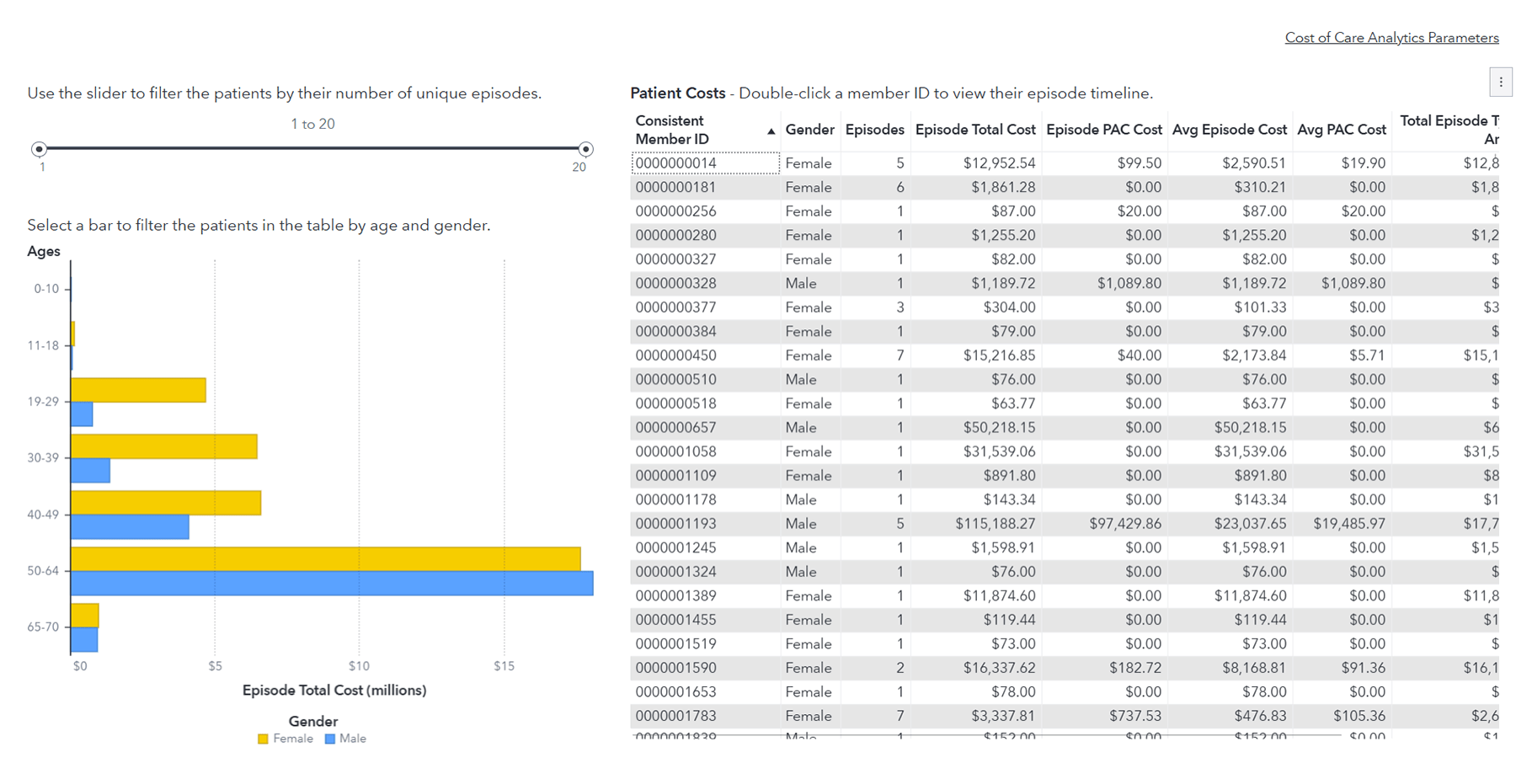The height and width of the screenshot is (784, 1516).
Task: Sort by the Episode Total Cost column
Action: click(975, 130)
